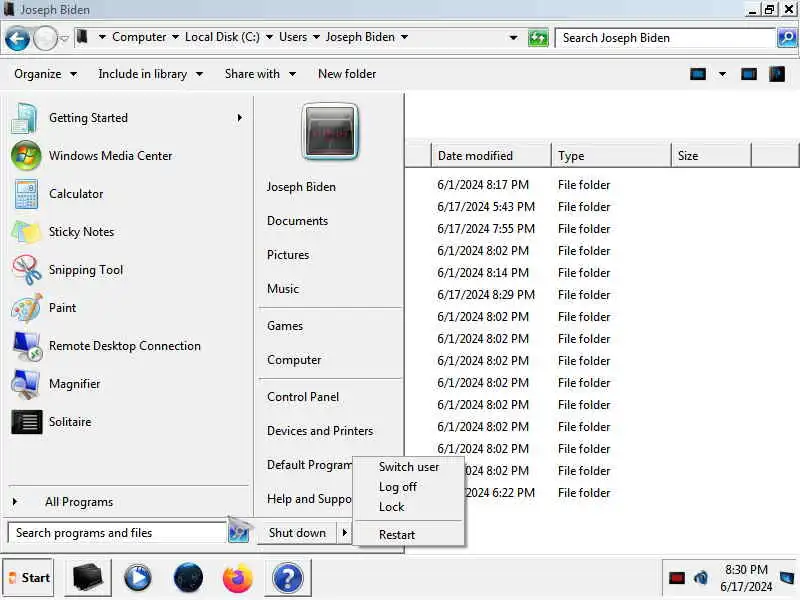Image resolution: width=800 pixels, height=600 pixels.
Task: Open the Shut down options arrow
Action: tap(344, 533)
